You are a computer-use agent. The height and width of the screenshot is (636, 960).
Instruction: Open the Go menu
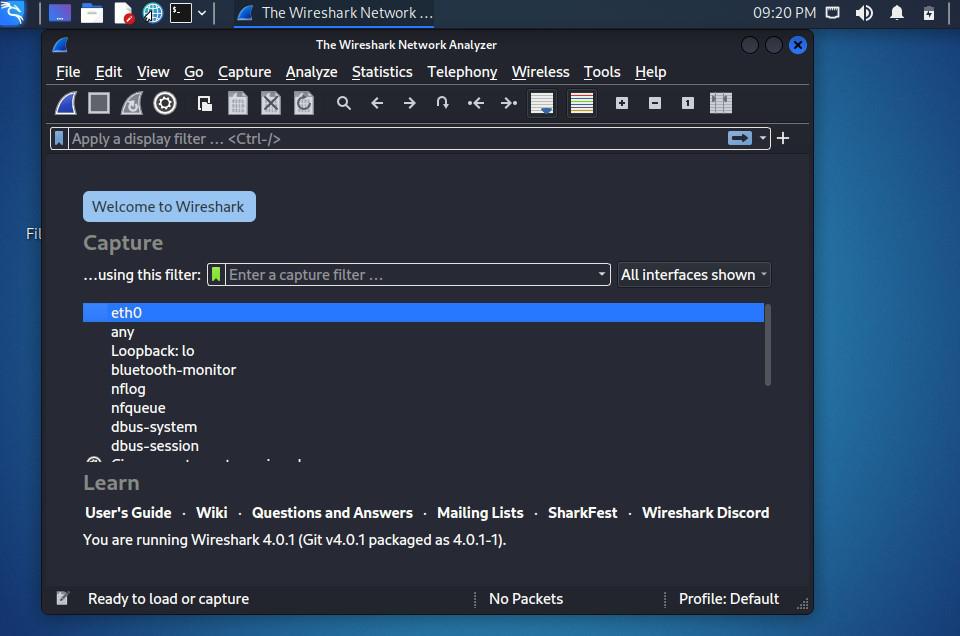[193, 72]
